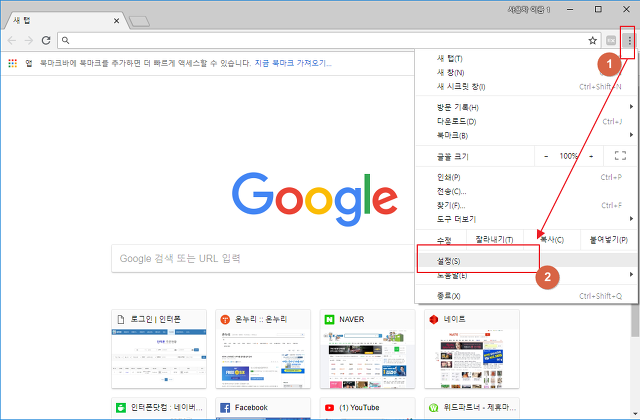Image resolution: width=640 pixels, height=420 pixels.
Task: Open 다운로드(D) from the menu
Action: pyautogui.click(x=527, y=121)
